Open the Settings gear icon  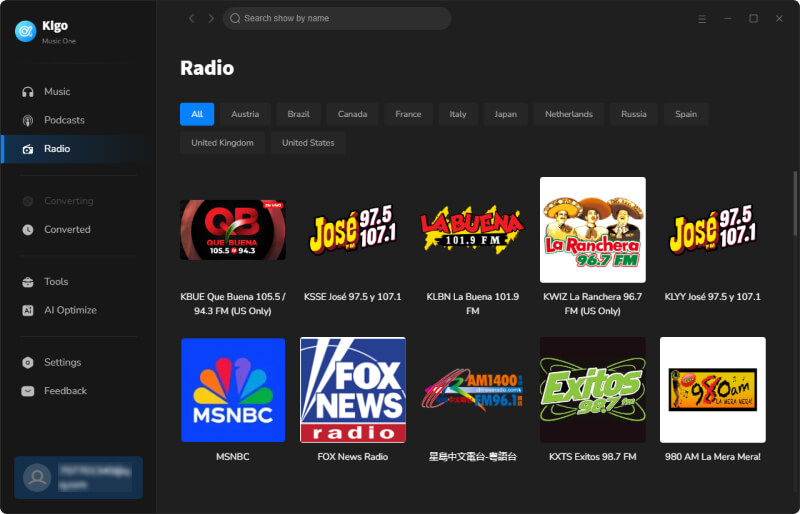tap(28, 362)
